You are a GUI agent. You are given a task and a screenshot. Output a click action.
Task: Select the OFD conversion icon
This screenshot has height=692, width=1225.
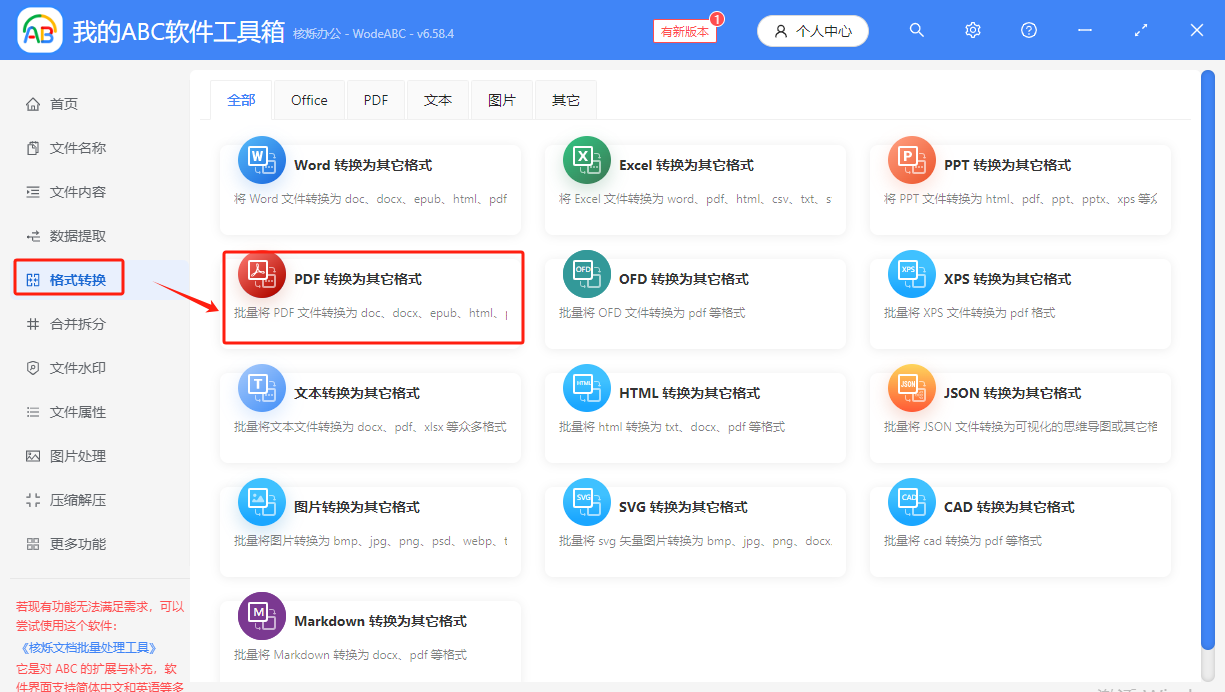pyautogui.click(x=587, y=274)
